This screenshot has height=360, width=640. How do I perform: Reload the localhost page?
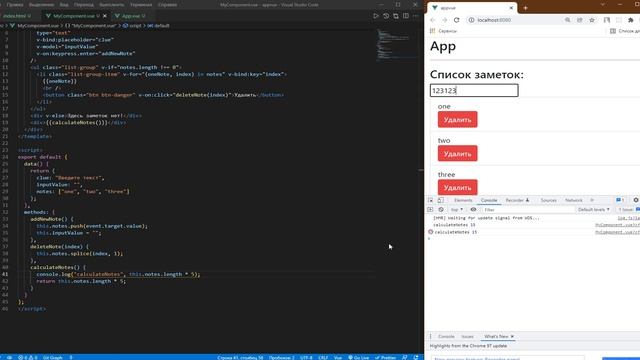click(456, 20)
